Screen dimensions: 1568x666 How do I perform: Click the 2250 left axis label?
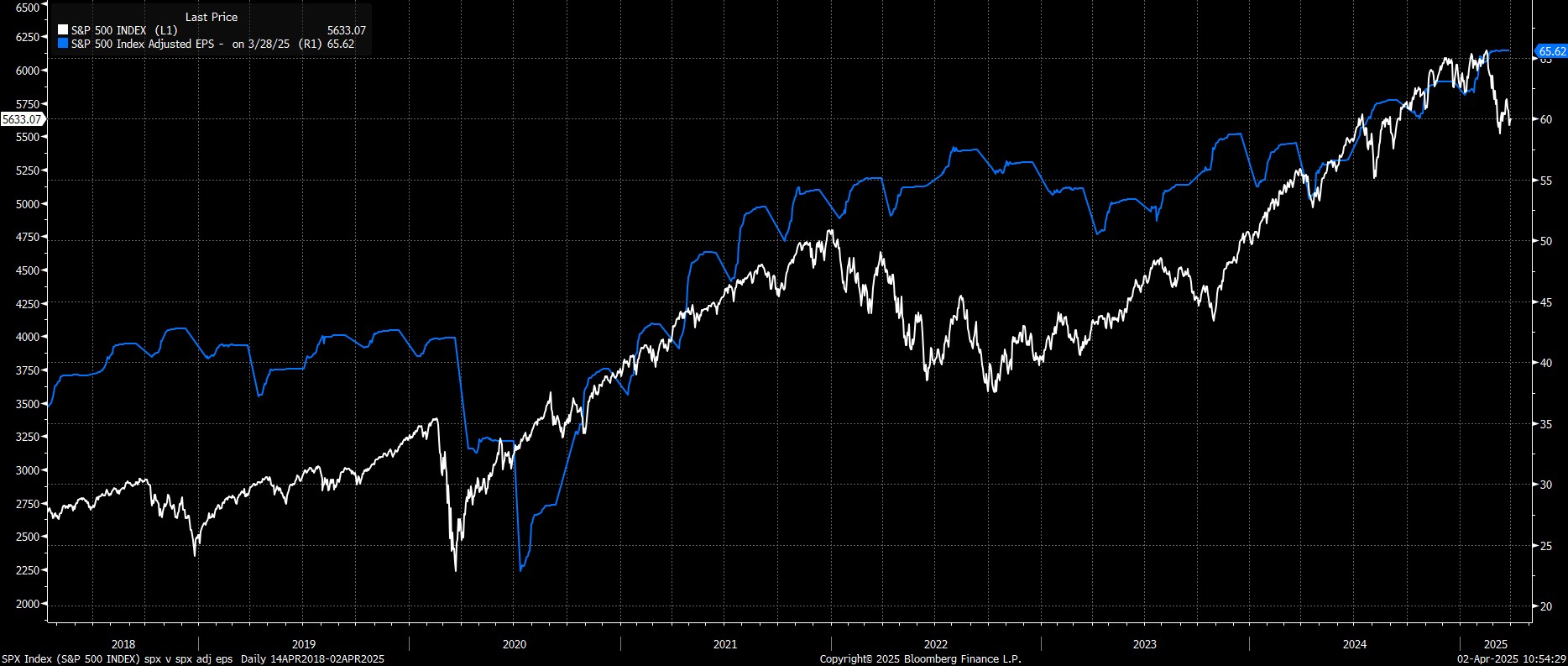pyautogui.click(x=27, y=570)
